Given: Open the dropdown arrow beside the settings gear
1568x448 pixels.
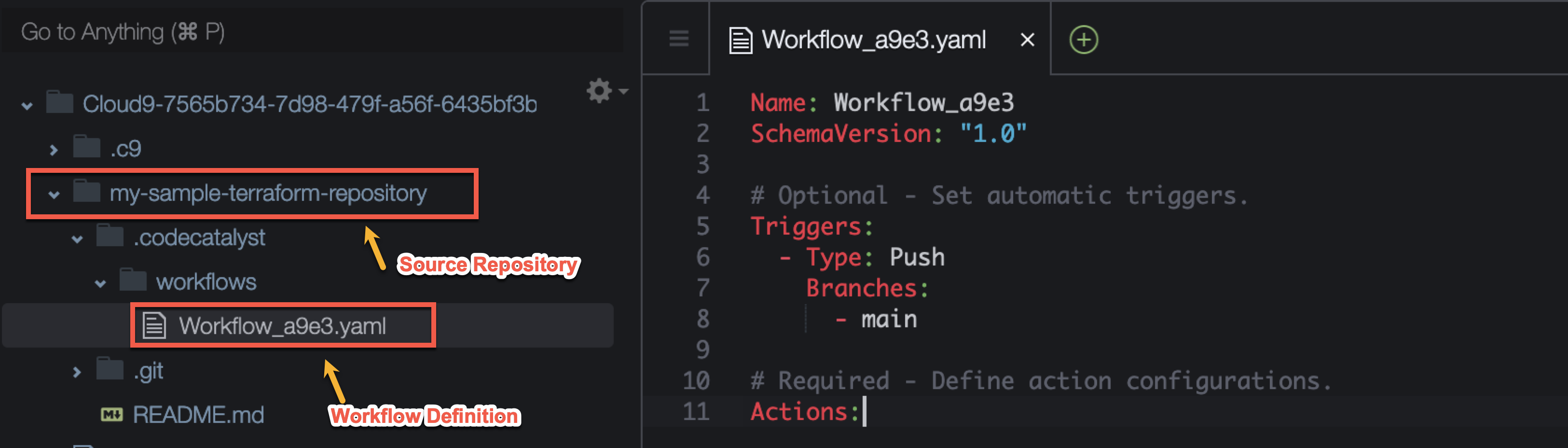Looking at the screenshot, I should pos(623,91).
